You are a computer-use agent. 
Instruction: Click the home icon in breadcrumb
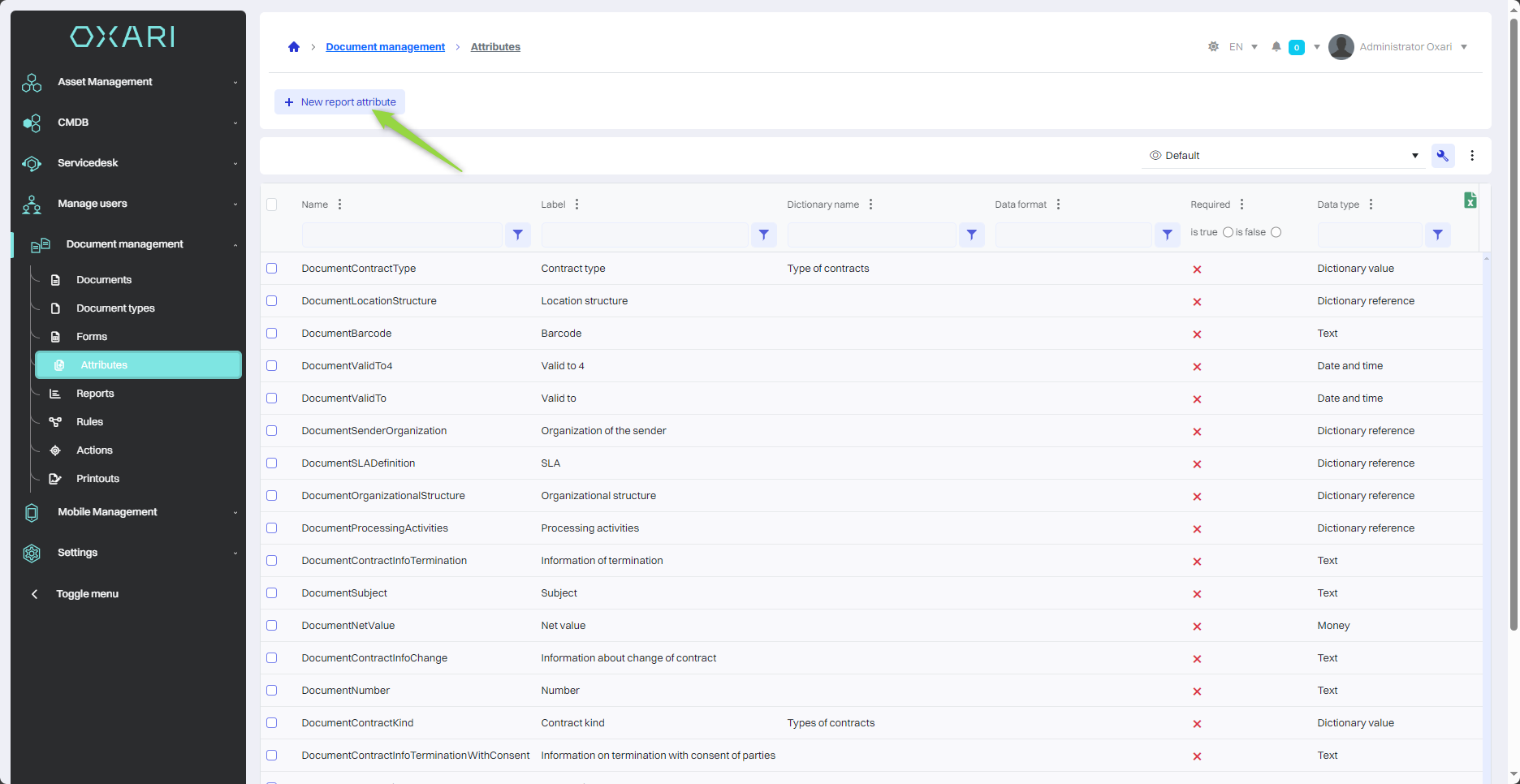(x=294, y=47)
